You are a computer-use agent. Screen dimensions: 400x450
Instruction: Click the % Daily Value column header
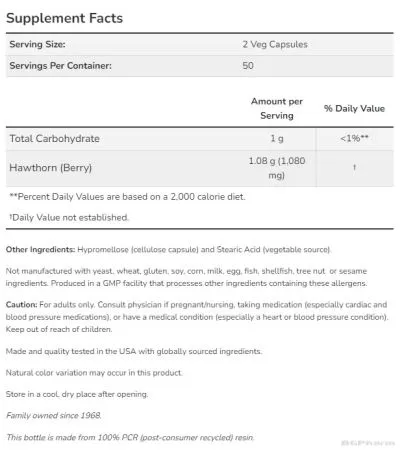click(354, 108)
